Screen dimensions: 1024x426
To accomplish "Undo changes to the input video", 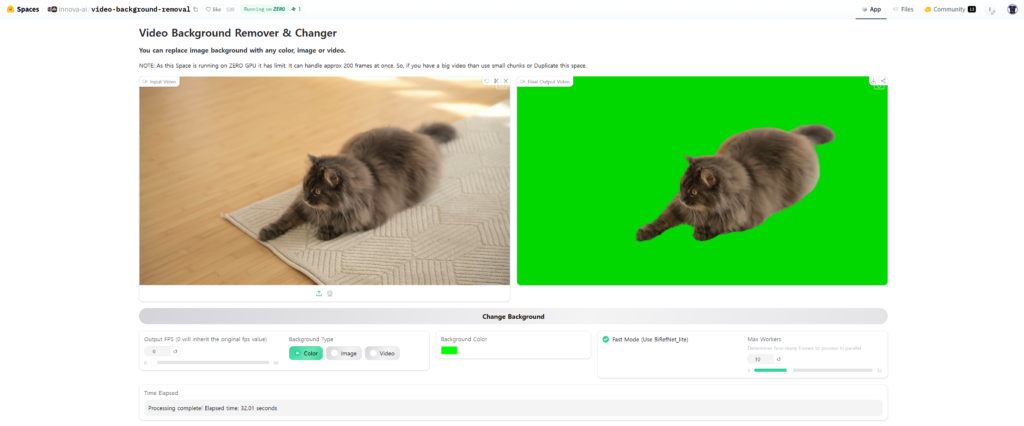I will [x=487, y=81].
